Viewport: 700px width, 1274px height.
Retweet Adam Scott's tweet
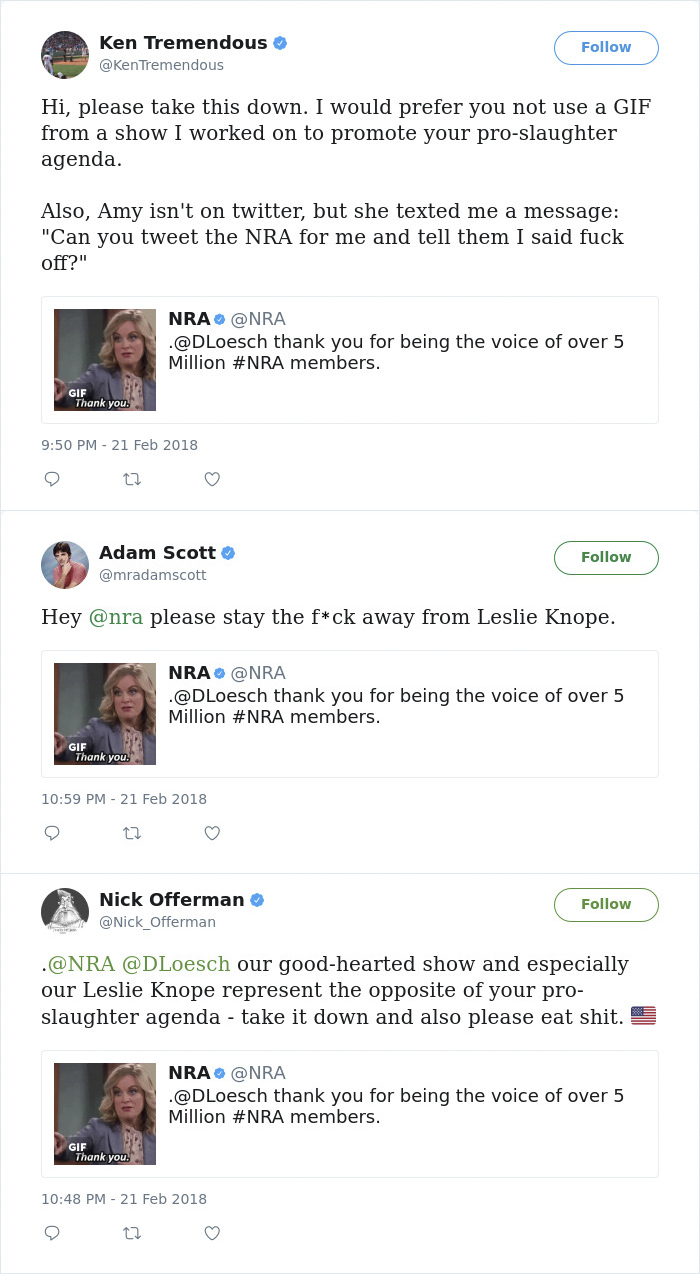132,833
